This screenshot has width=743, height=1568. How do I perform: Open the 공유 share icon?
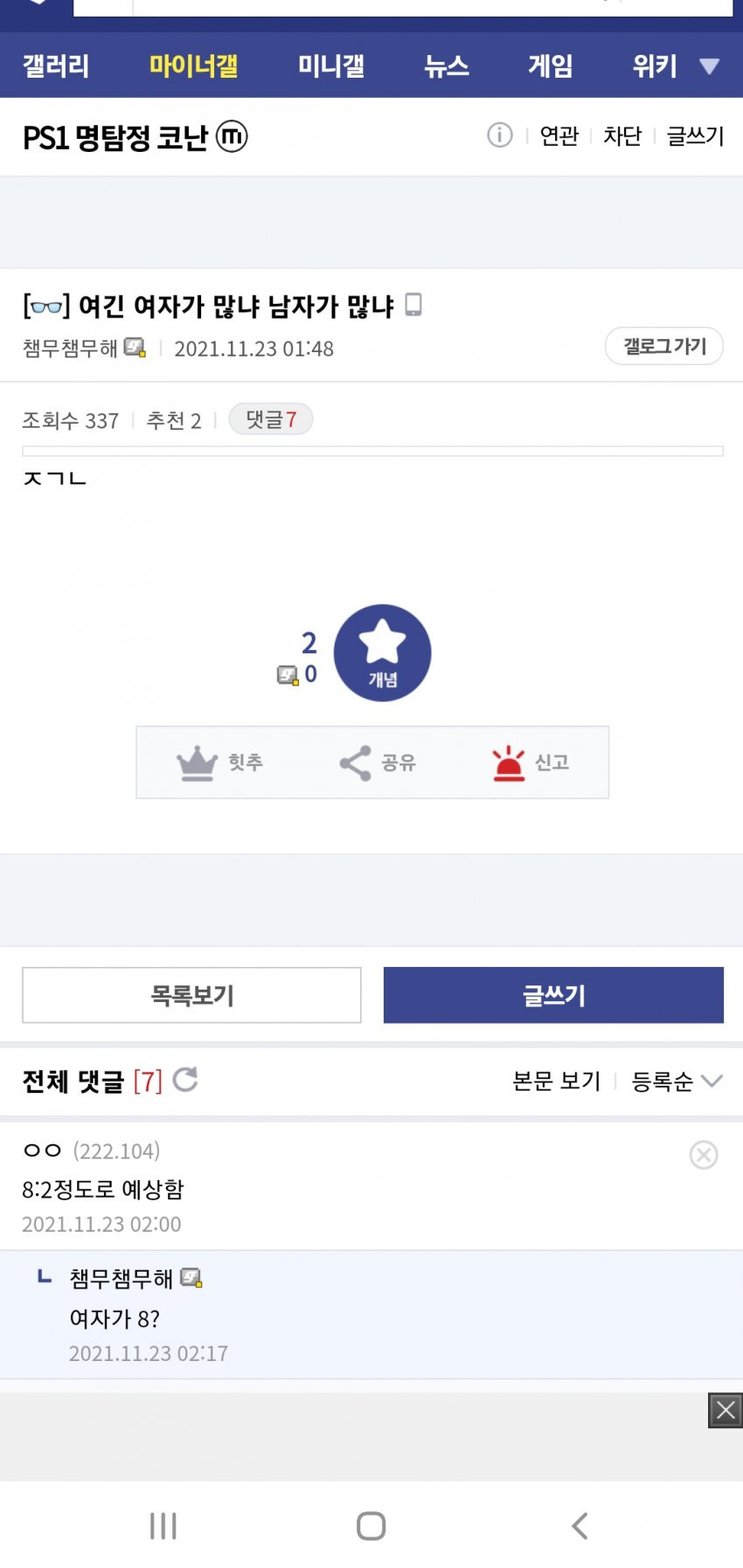(x=355, y=763)
